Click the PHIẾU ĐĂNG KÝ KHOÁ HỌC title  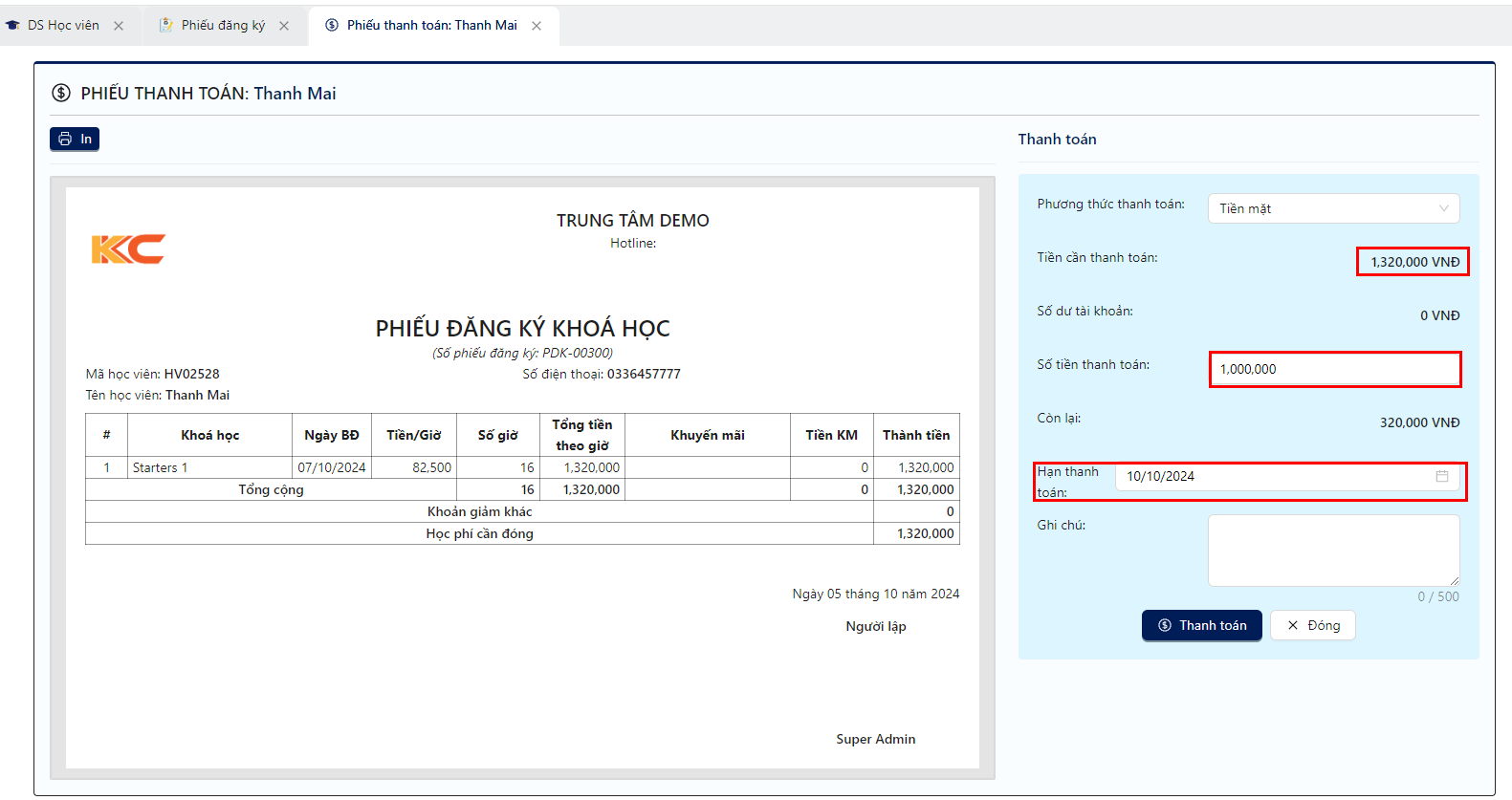coord(522,329)
